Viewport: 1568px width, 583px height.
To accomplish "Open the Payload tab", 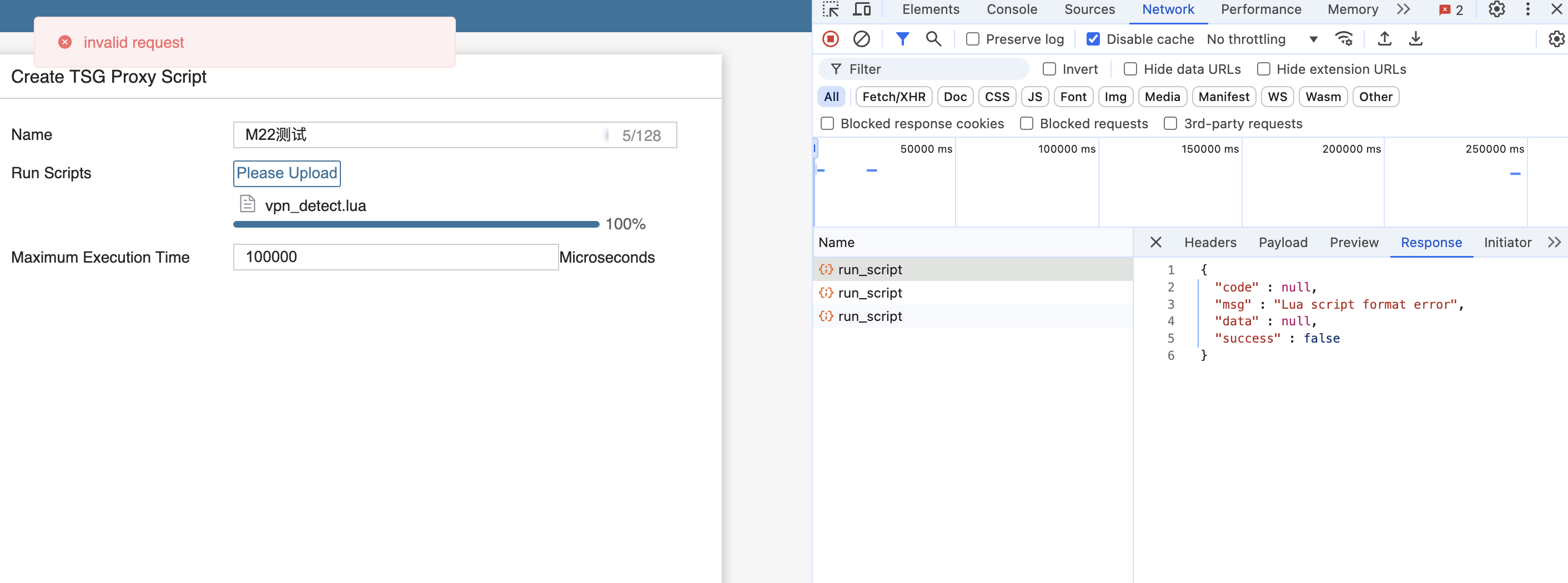I will (x=1283, y=242).
